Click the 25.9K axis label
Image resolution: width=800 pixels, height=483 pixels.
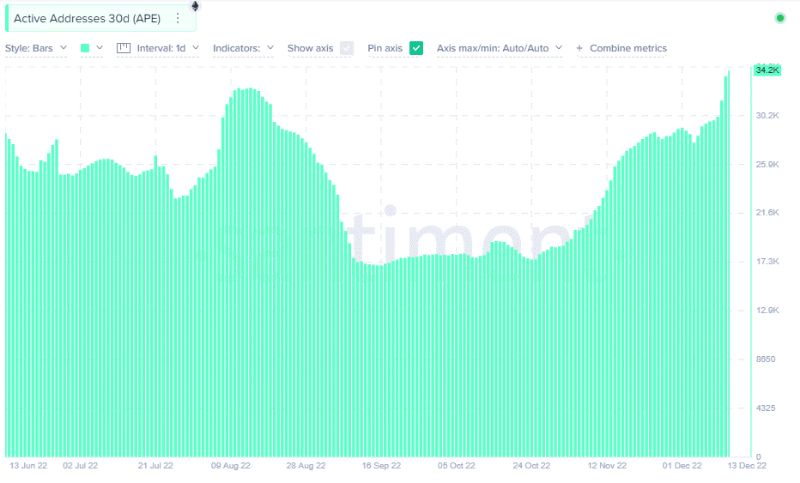[767, 164]
